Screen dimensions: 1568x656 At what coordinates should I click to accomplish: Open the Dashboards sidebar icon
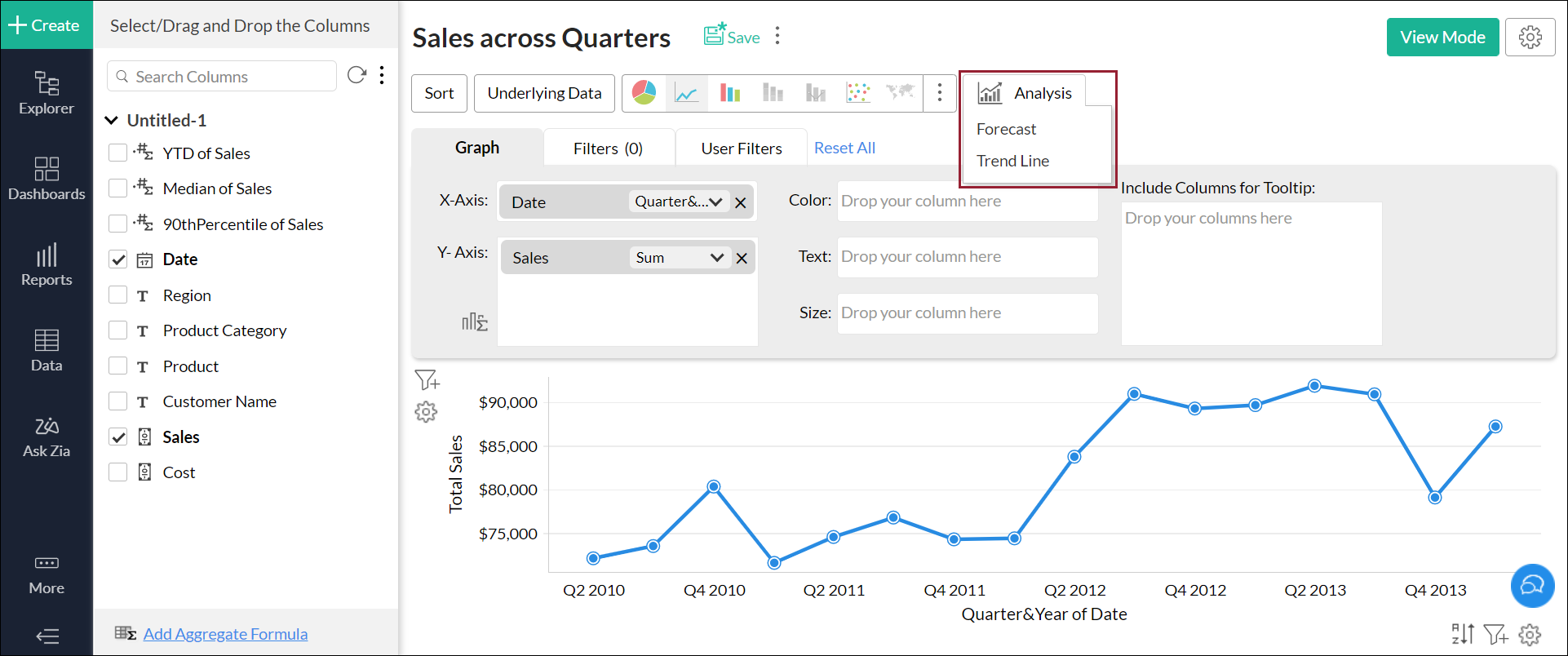47,179
